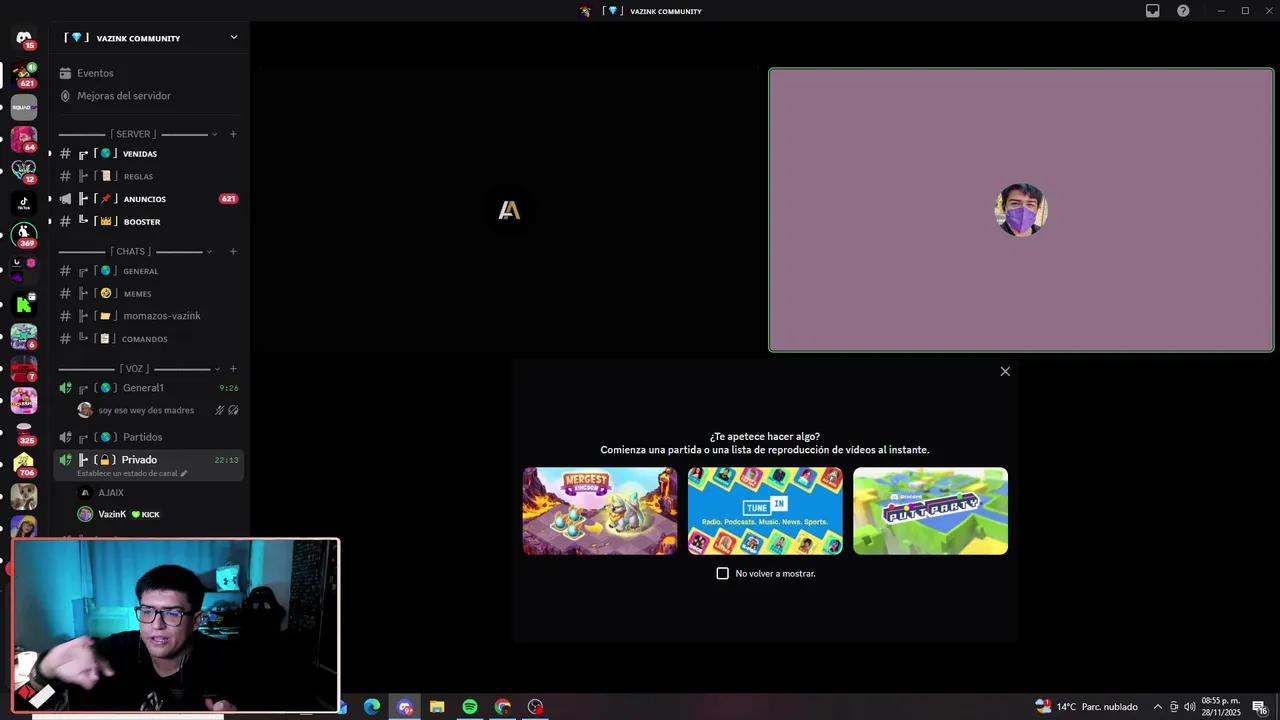Open File Explorer from taskbar

(x=437, y=707)
